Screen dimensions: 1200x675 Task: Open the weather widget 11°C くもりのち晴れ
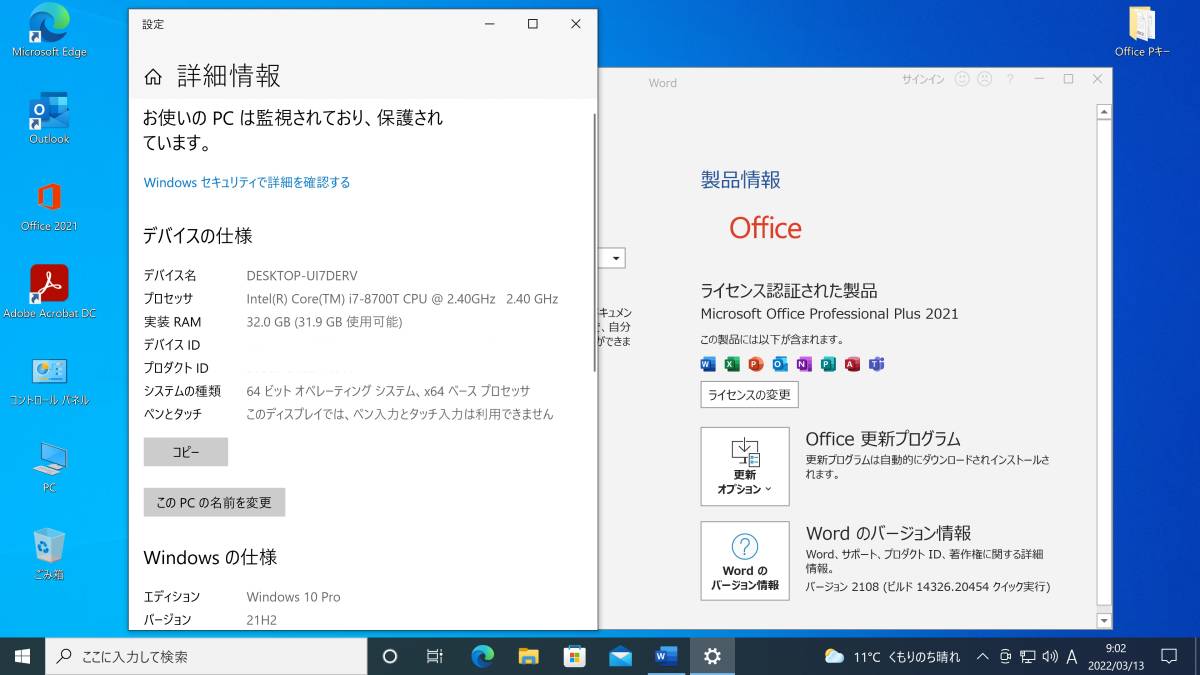892,657
